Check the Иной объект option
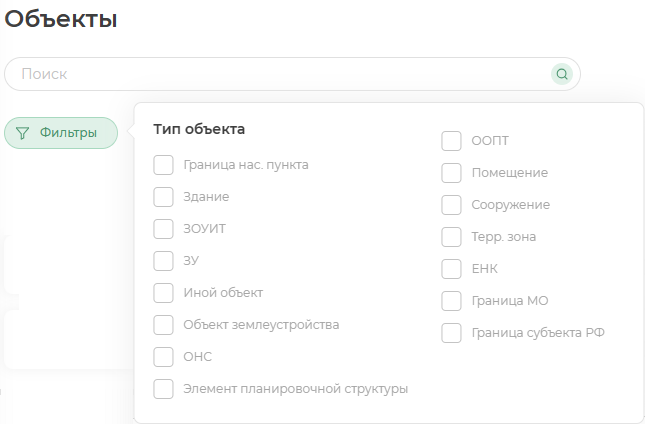This screenshot has width=645, height=424. pyautogui.click(x=163, y=293)
